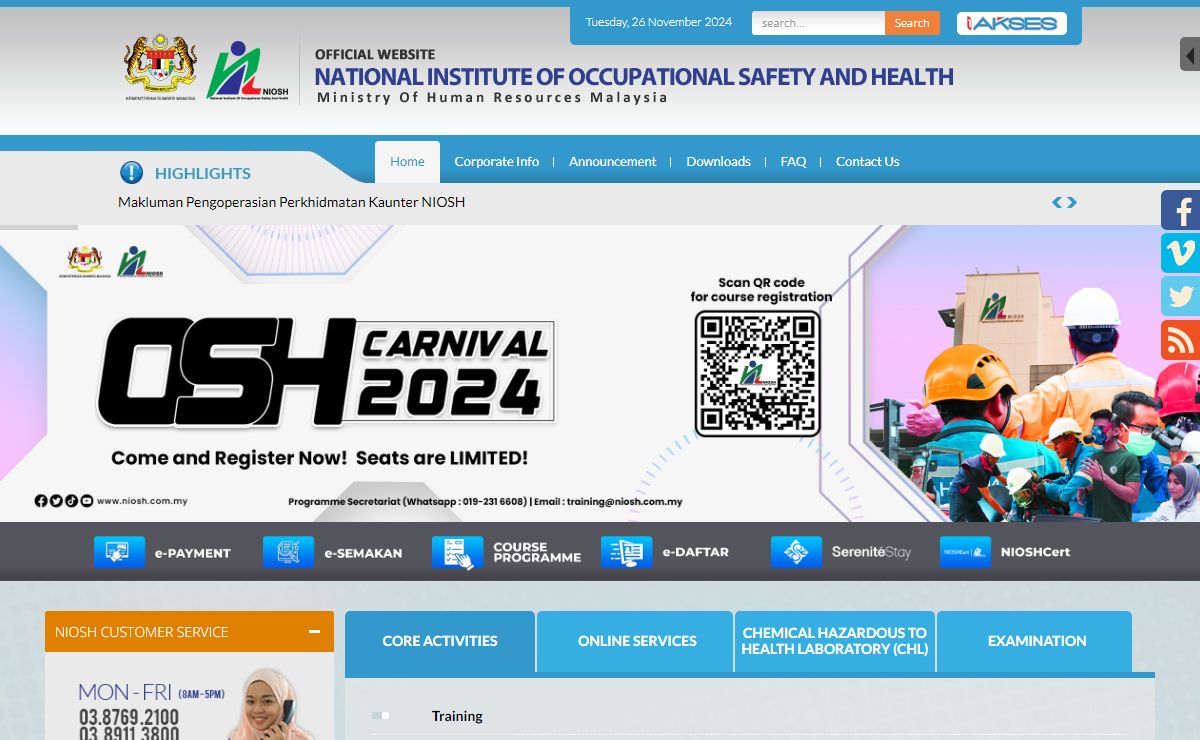This screenshot has width=1200, height=740.
Task: Open the NIOSH Facebook page icon
Action: pyautogui.click(x=1181, y=211)
